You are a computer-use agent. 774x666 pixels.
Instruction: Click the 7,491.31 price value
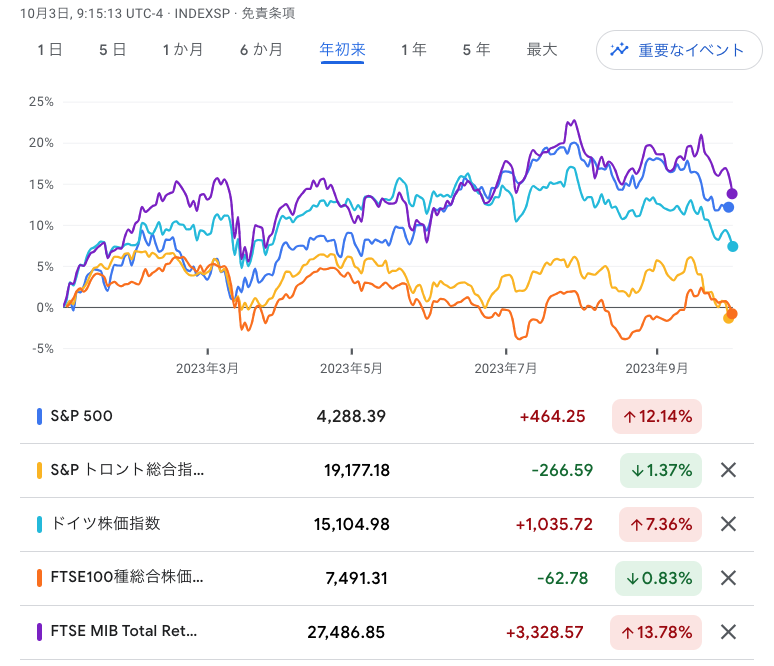tap(356, 578)
